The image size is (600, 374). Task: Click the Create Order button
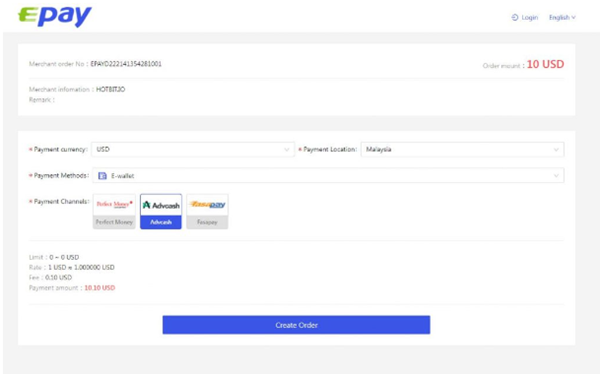[x=296, y=325]
